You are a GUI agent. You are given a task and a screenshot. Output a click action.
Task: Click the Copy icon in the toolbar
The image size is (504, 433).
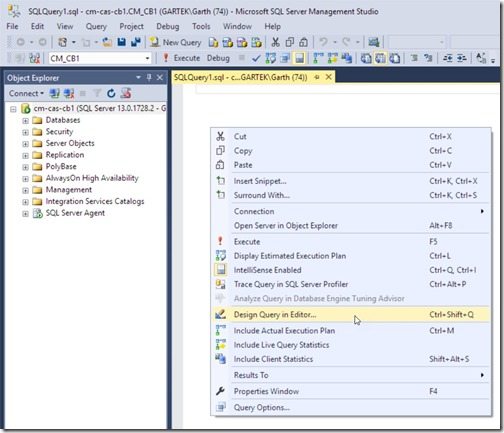click(x=290, y=42)
